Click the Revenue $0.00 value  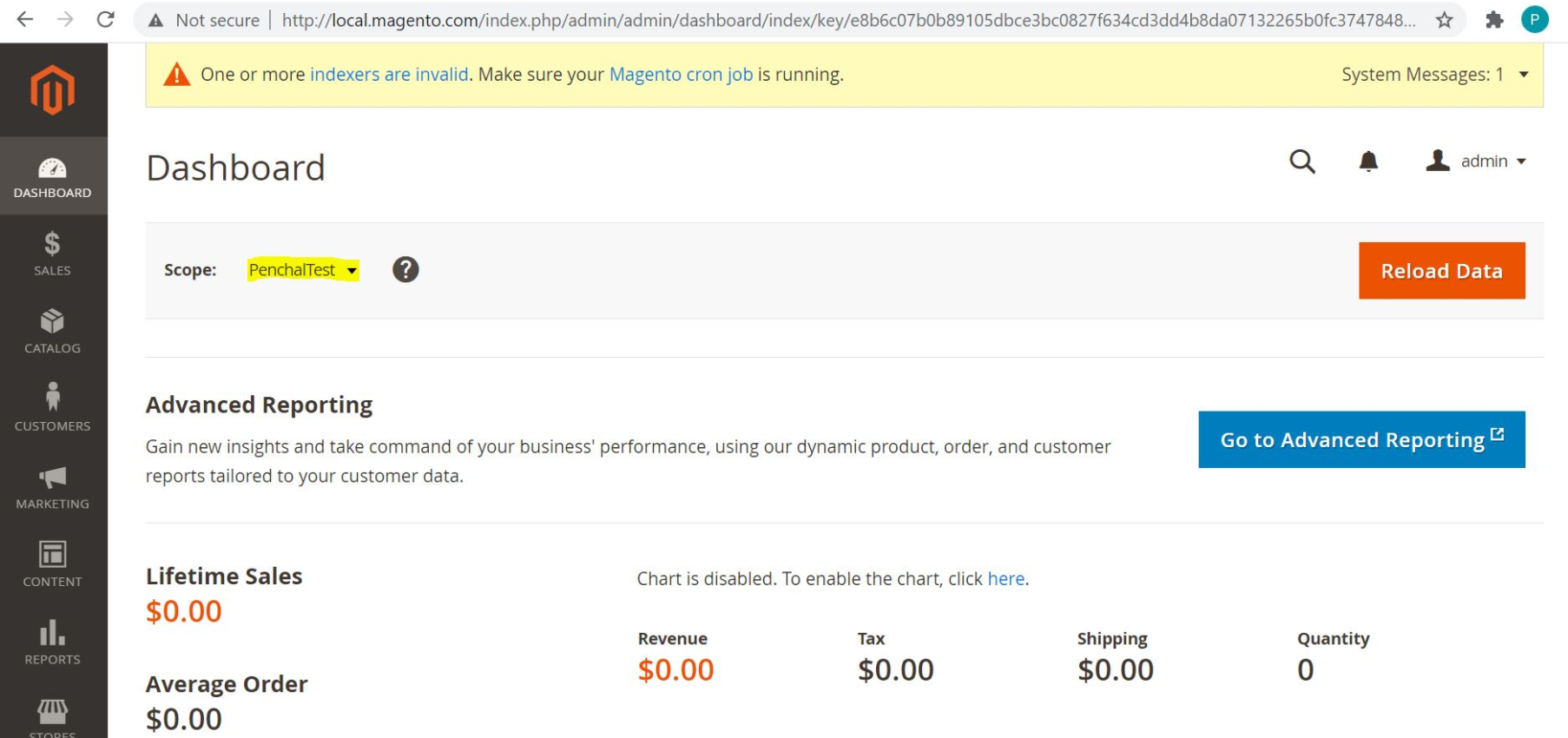675,670
